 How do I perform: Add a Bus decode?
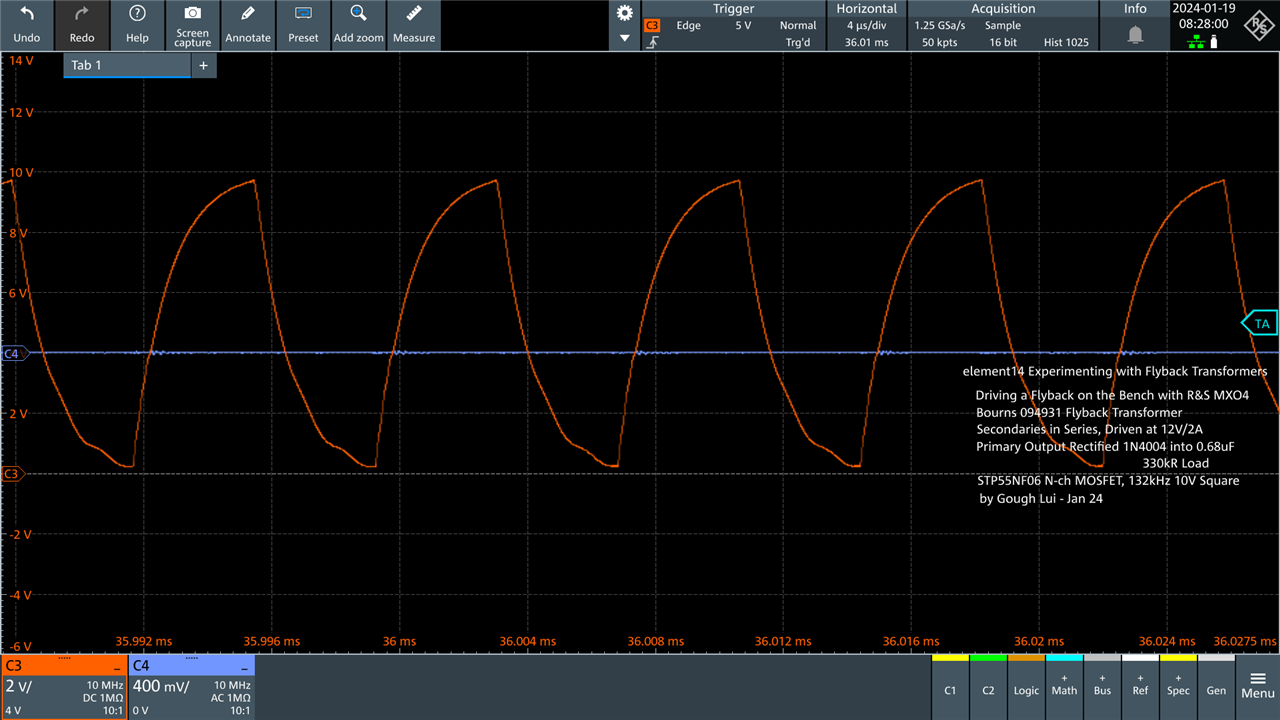point(1102,687)
